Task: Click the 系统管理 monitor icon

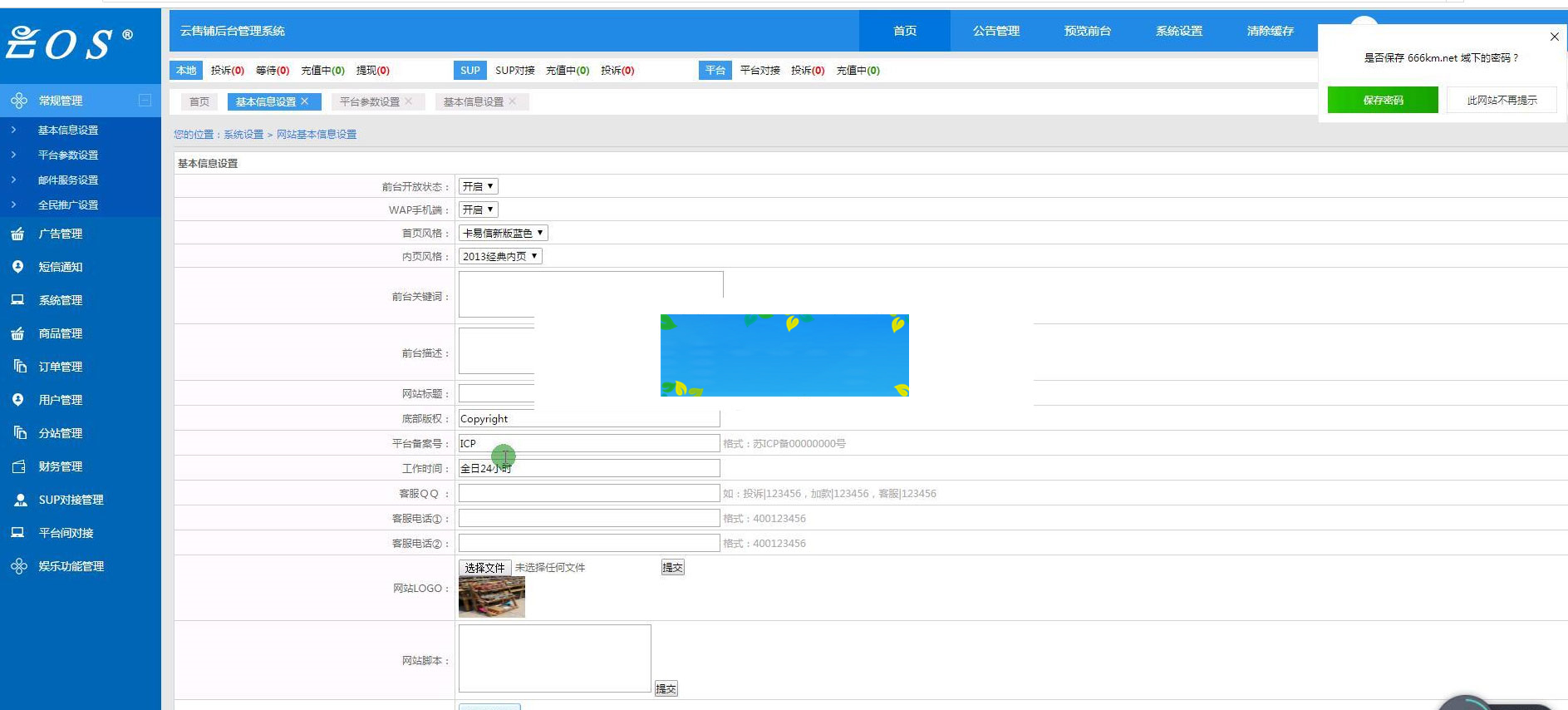Action: pos(17,300)
